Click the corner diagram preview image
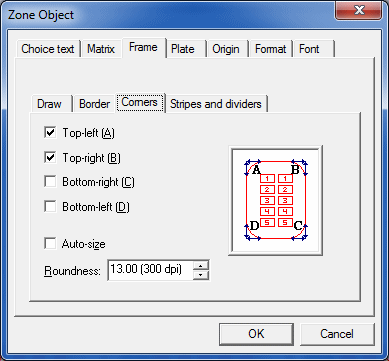389x361 pixels. pos(275,200)
